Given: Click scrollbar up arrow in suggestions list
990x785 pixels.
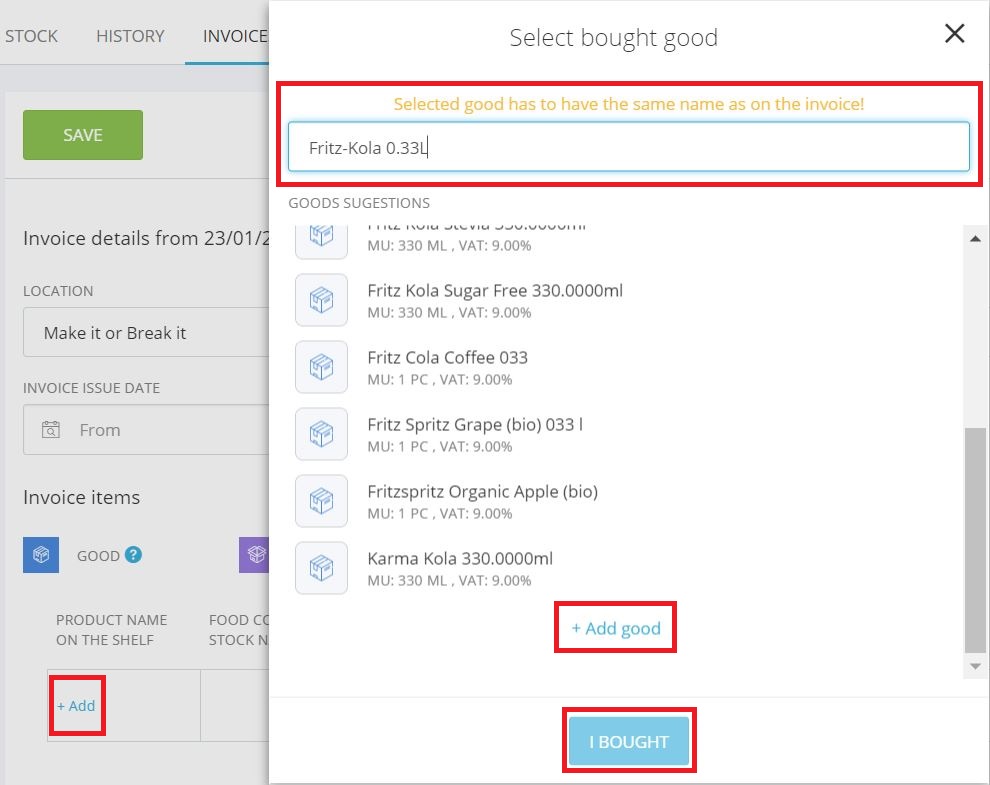Looking at the screenshot, I should tap(975, 239).
